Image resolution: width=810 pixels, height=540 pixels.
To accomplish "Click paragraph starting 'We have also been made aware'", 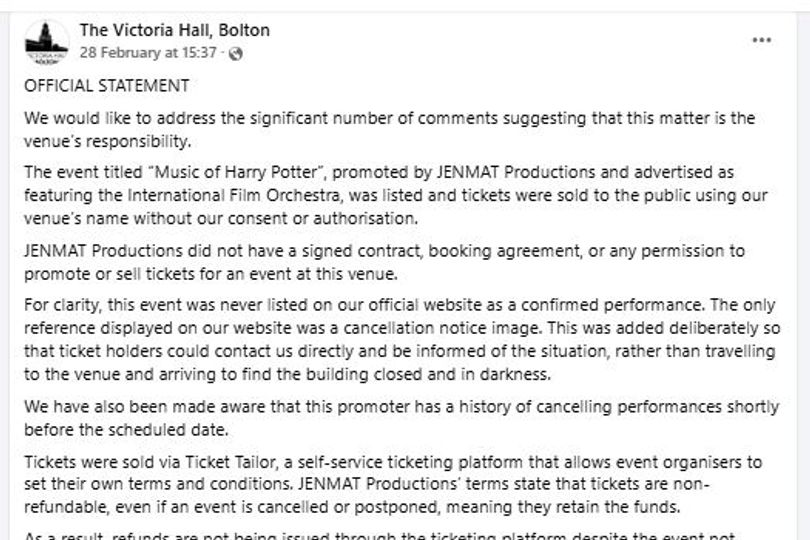I will 400,408.
